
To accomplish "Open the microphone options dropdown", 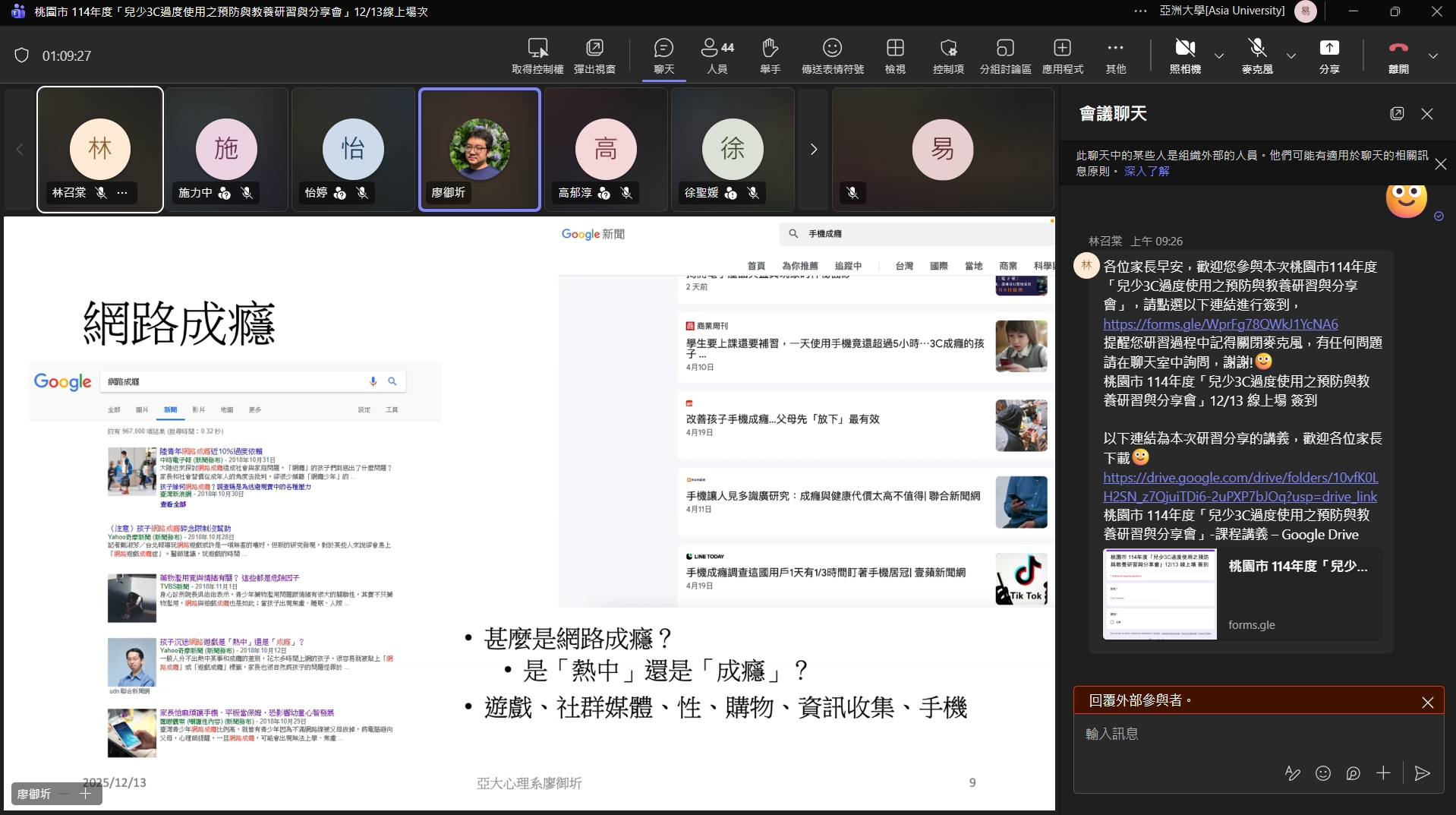I will pos(1290,55).
